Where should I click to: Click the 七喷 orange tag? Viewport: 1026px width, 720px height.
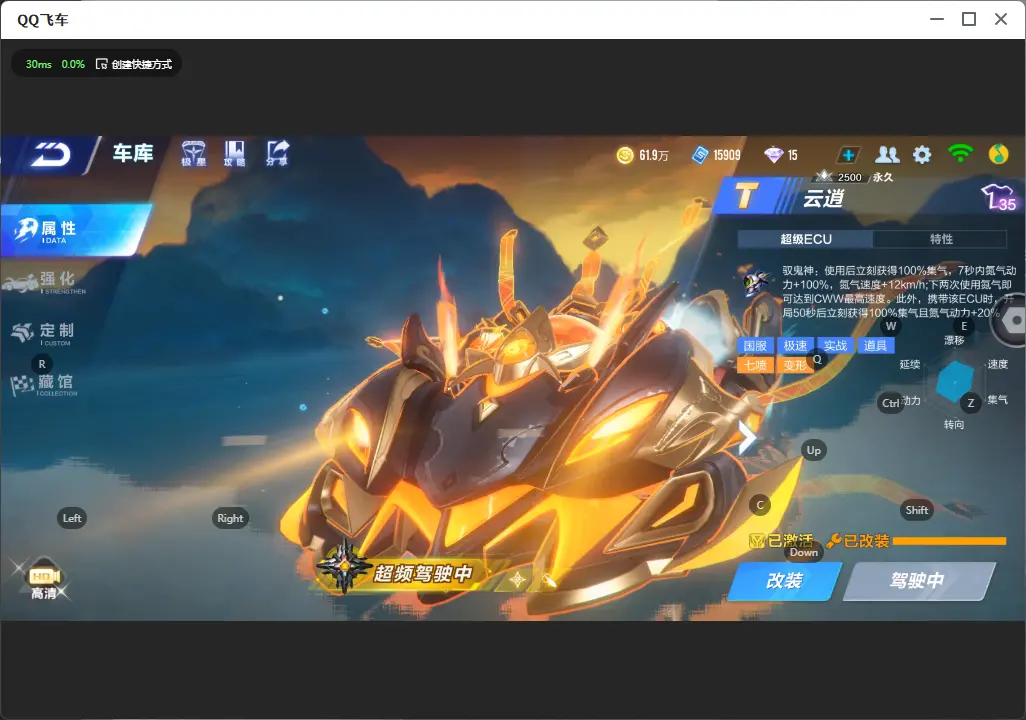pos(755,365)
